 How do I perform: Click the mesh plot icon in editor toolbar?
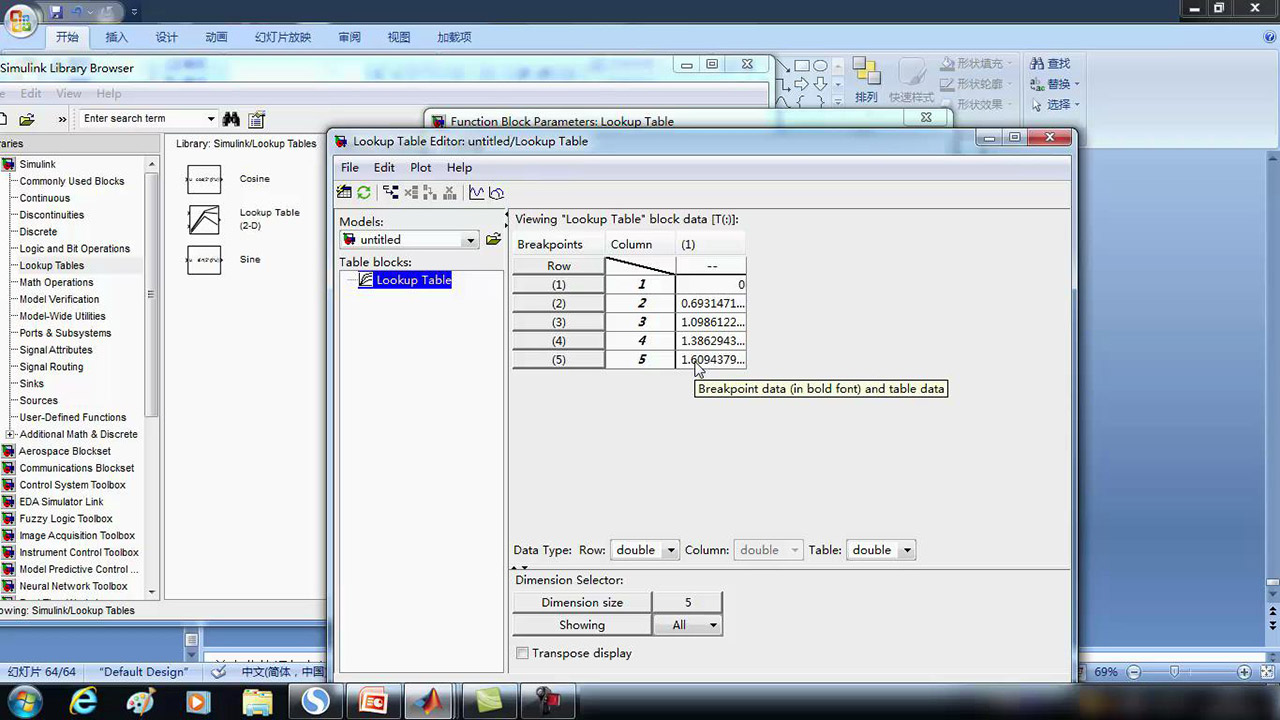(x=496, y=193)
